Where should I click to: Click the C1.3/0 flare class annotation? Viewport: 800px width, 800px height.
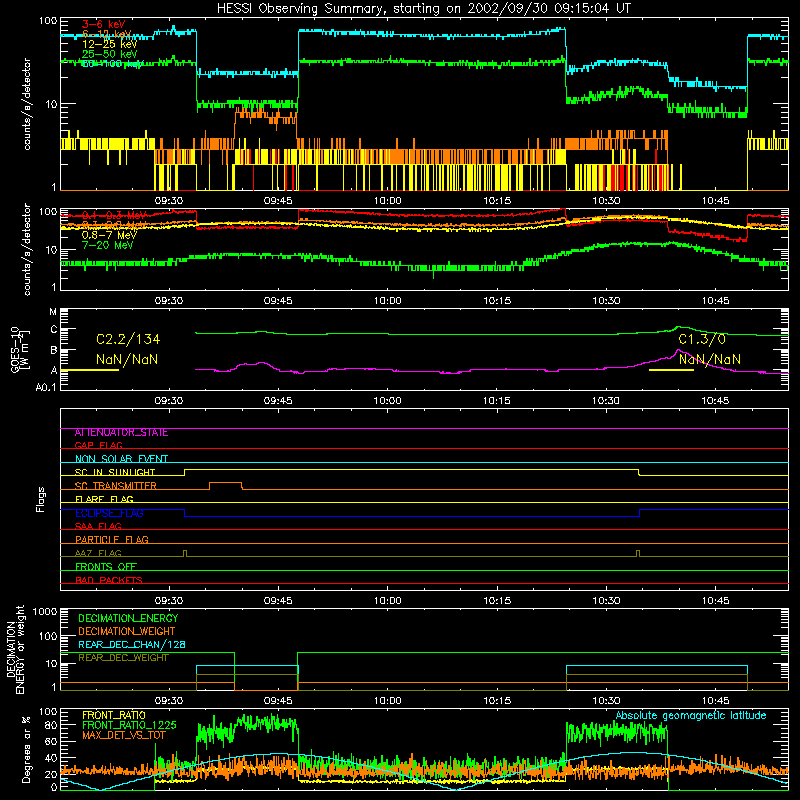point(702,339)
